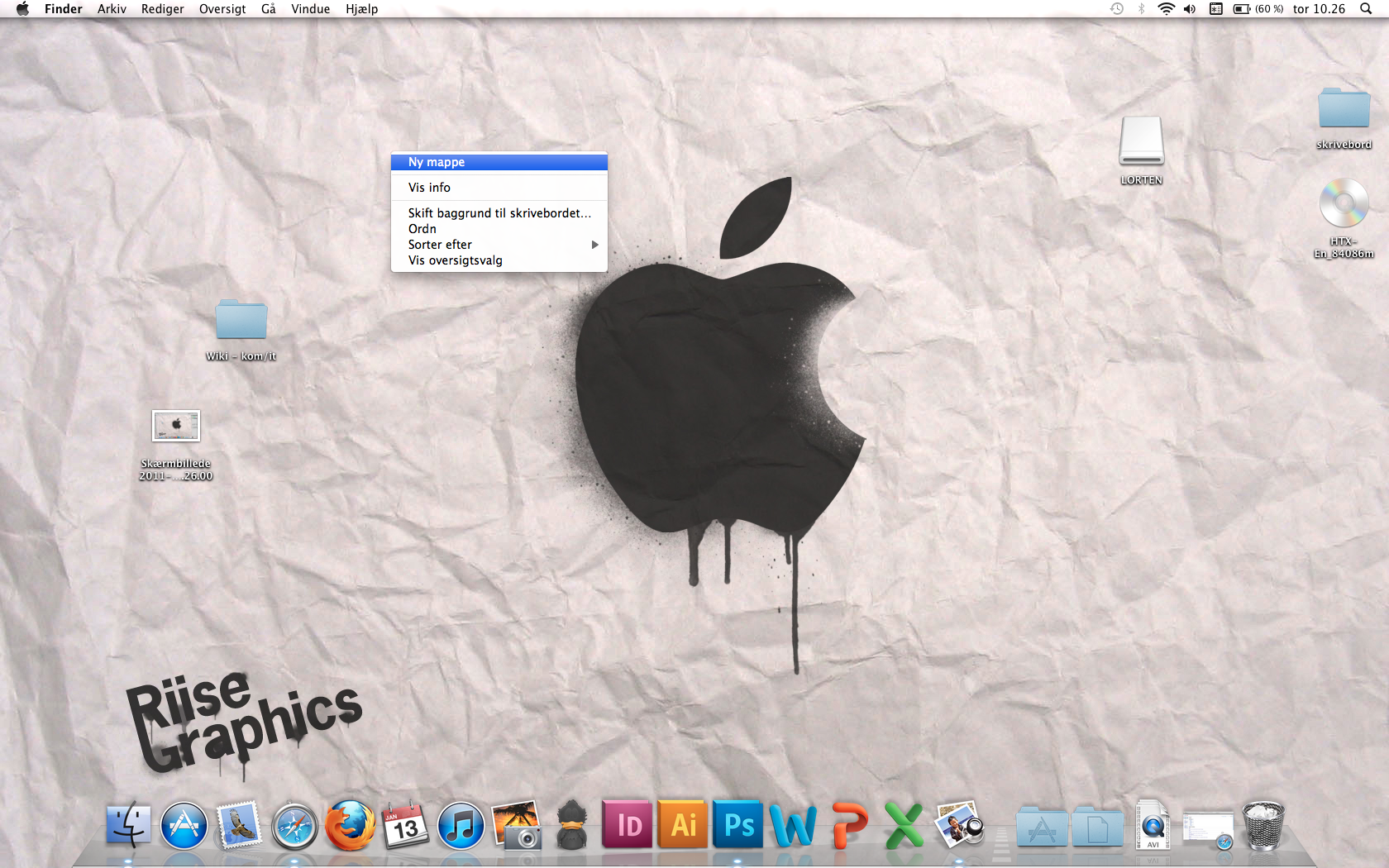Click the battery status showing 60 %

coord(1258,9)
